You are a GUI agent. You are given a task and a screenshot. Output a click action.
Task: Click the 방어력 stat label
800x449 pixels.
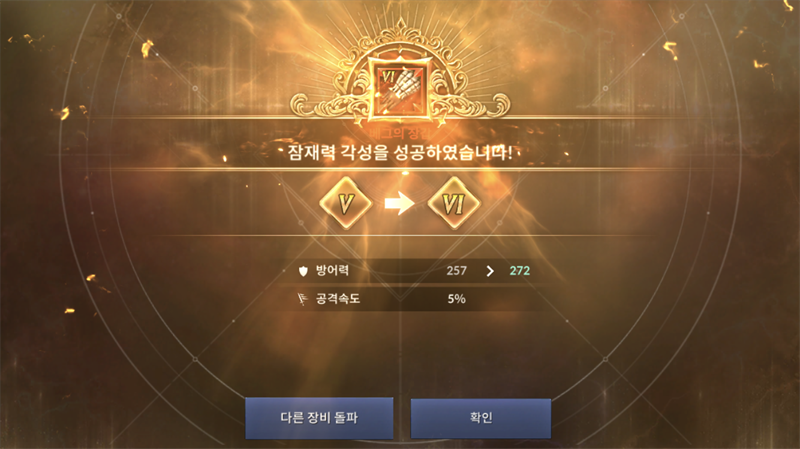(x=332, y=270)
